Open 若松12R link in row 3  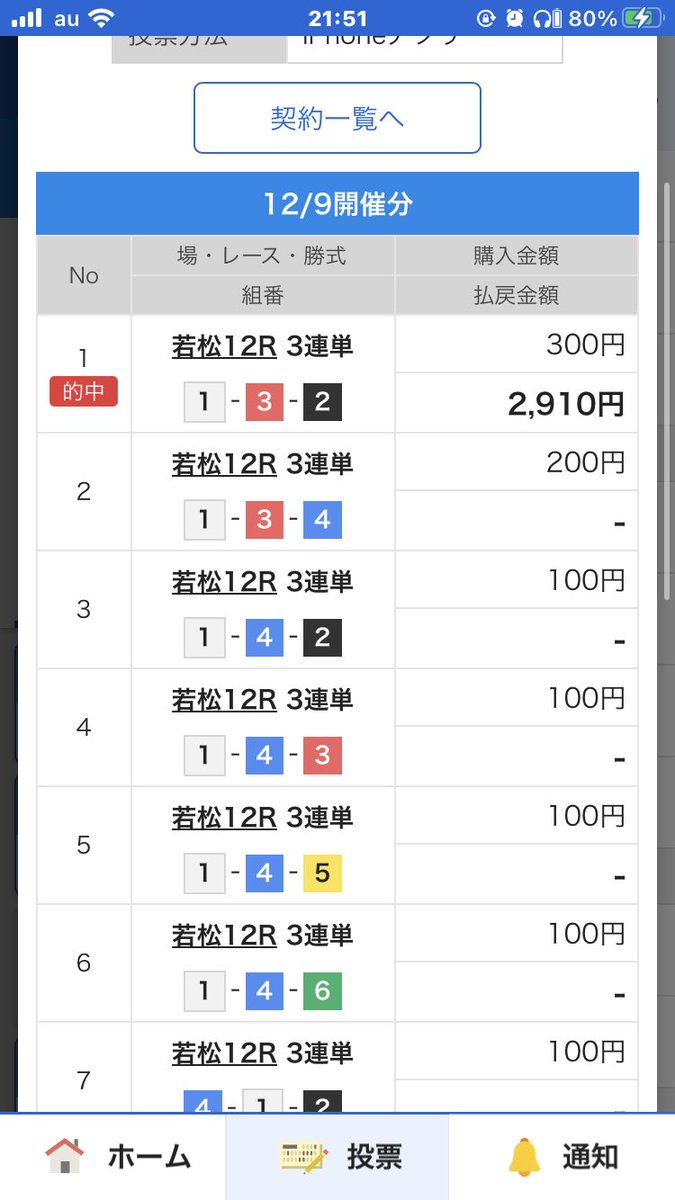(x=224, y=582)
